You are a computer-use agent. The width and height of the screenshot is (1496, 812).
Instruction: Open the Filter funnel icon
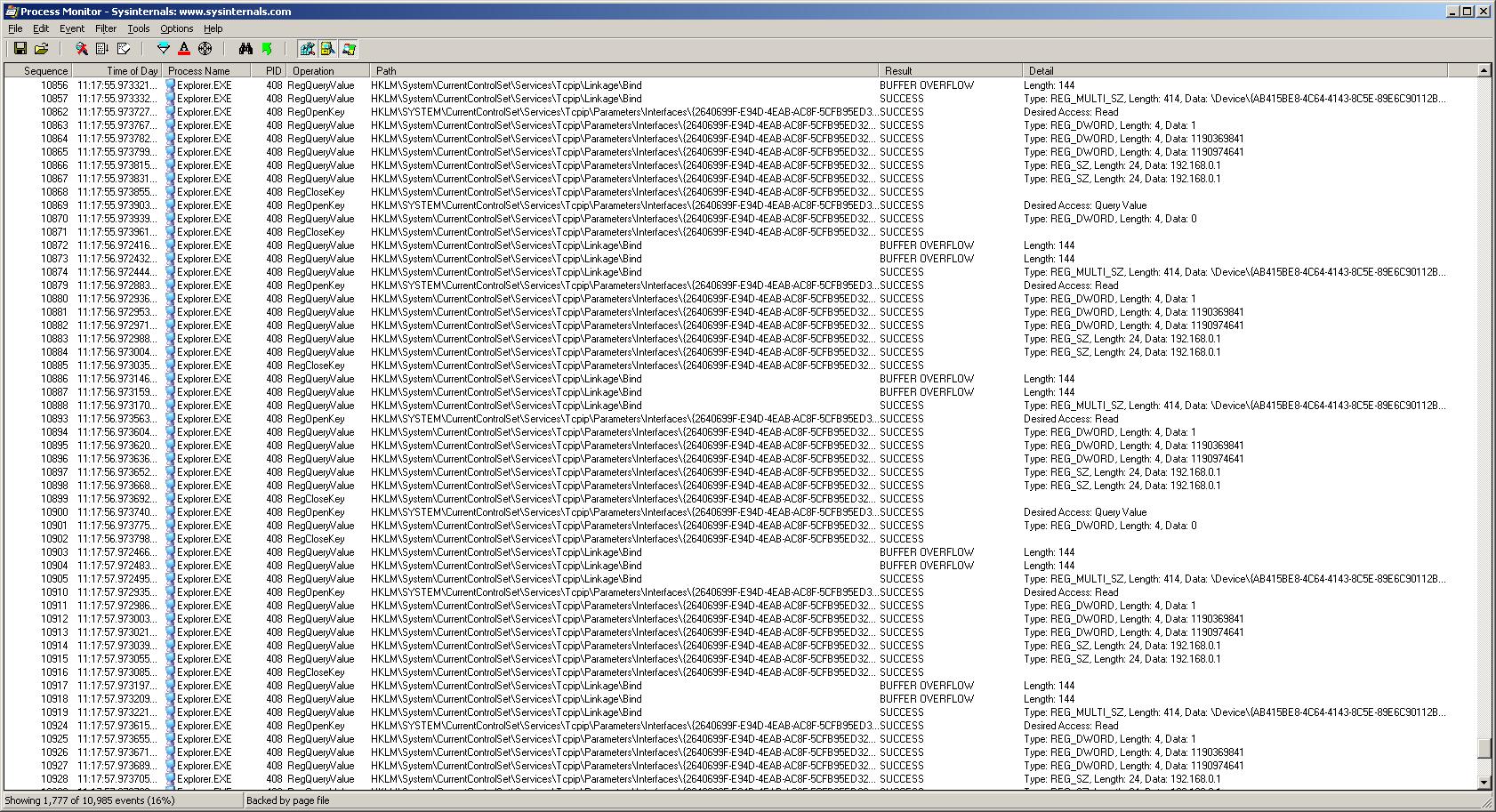[163, 49]
